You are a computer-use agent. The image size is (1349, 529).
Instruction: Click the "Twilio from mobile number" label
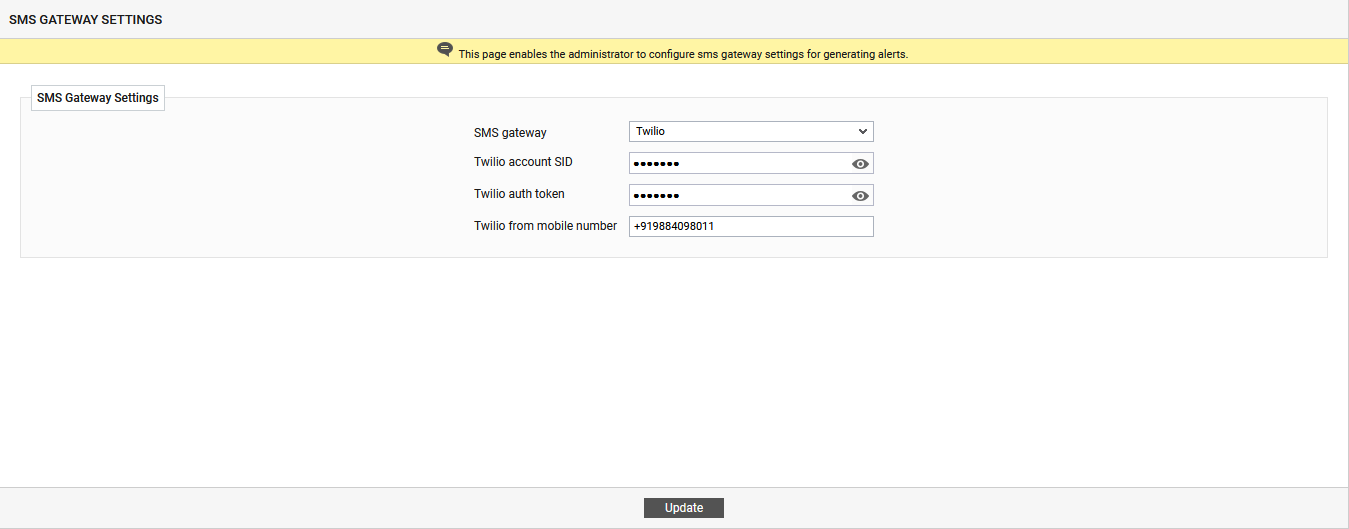[x=545, y=226]
